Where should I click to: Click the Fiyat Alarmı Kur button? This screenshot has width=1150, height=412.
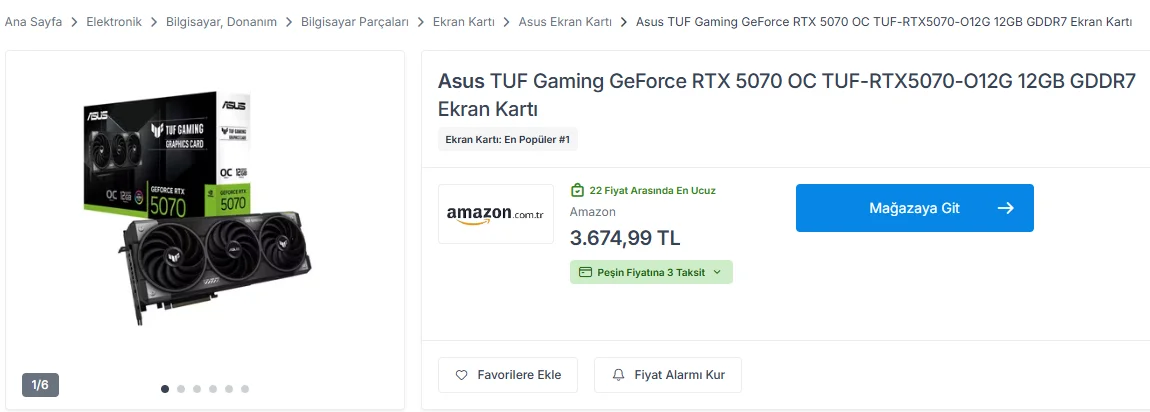[x=667, y=375]
